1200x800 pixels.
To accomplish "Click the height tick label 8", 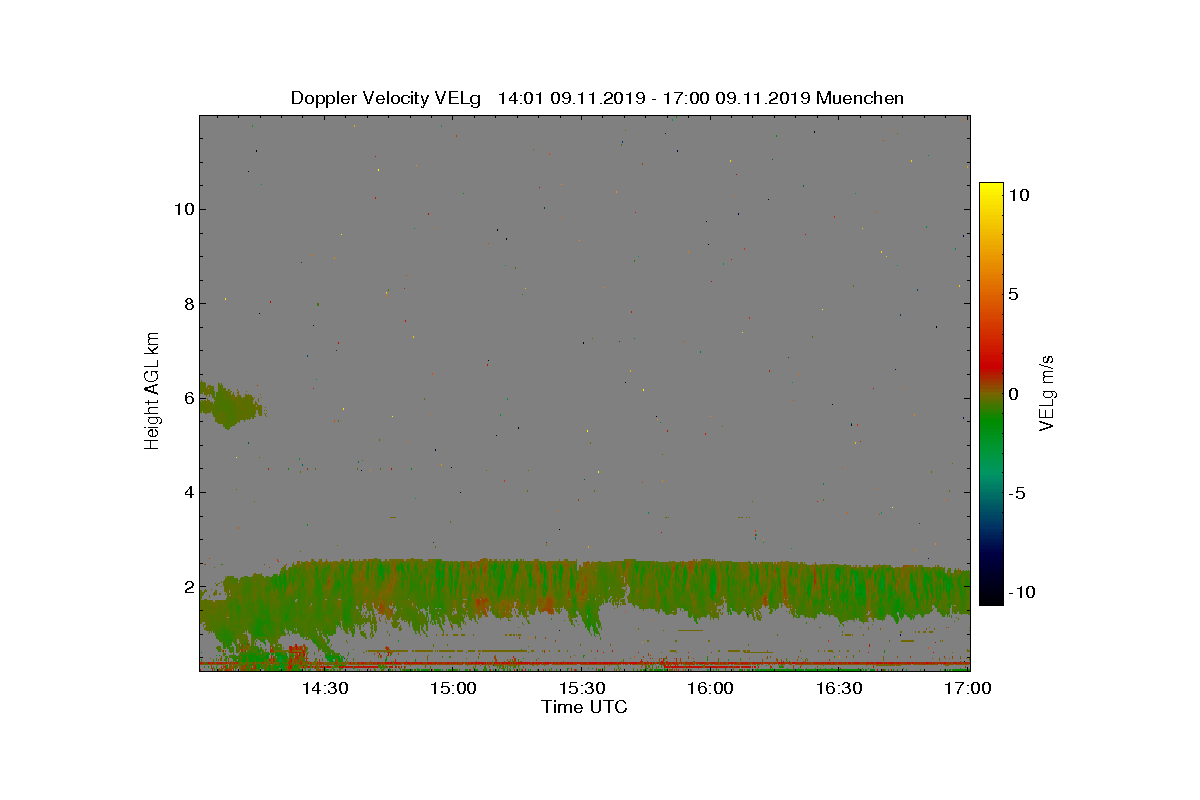I will coord(187,303).
